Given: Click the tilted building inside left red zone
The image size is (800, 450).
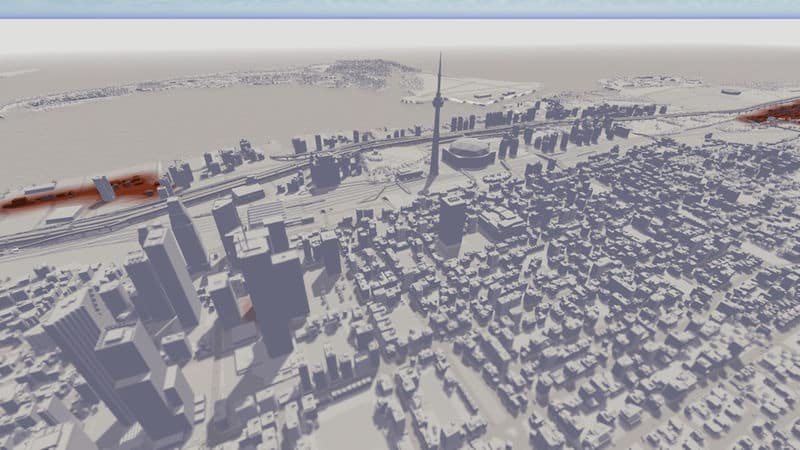Looking at the screenshot, I should [x=104, y=189].
